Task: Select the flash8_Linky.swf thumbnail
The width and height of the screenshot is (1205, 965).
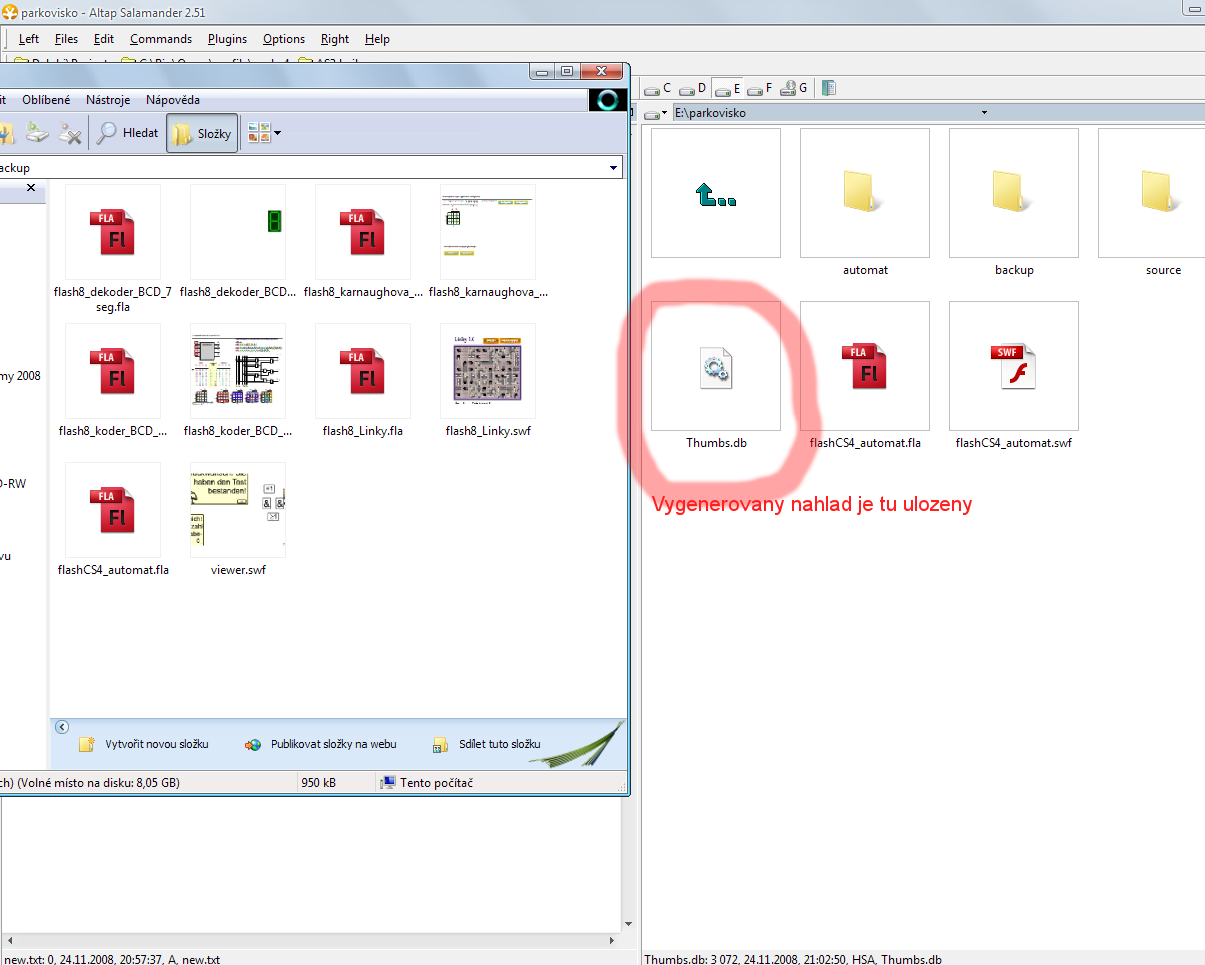Action: pyautogui.click(x=488, y=370)
